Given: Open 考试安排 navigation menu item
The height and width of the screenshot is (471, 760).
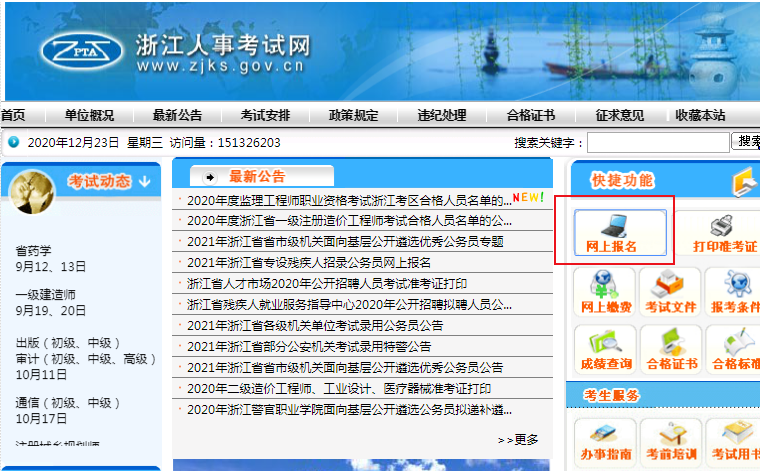Looking at the screenshot, I should tap(265, 115).
